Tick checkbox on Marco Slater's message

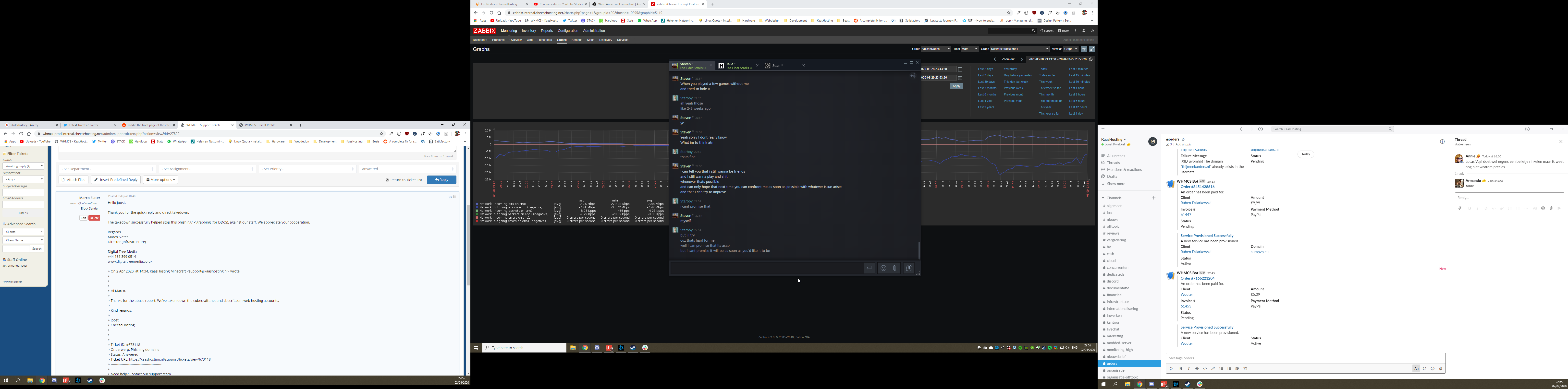pos(455,197)
